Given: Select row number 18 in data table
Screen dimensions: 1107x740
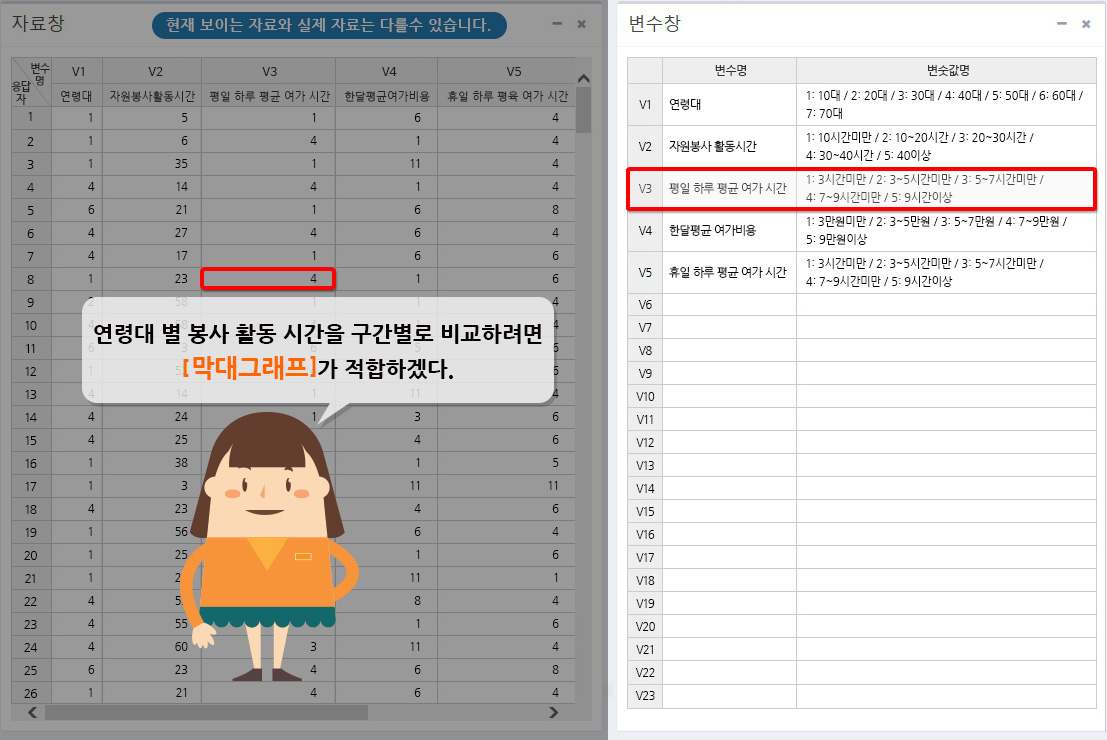Looking at the screenshot, I should click(x=30, y=509).
